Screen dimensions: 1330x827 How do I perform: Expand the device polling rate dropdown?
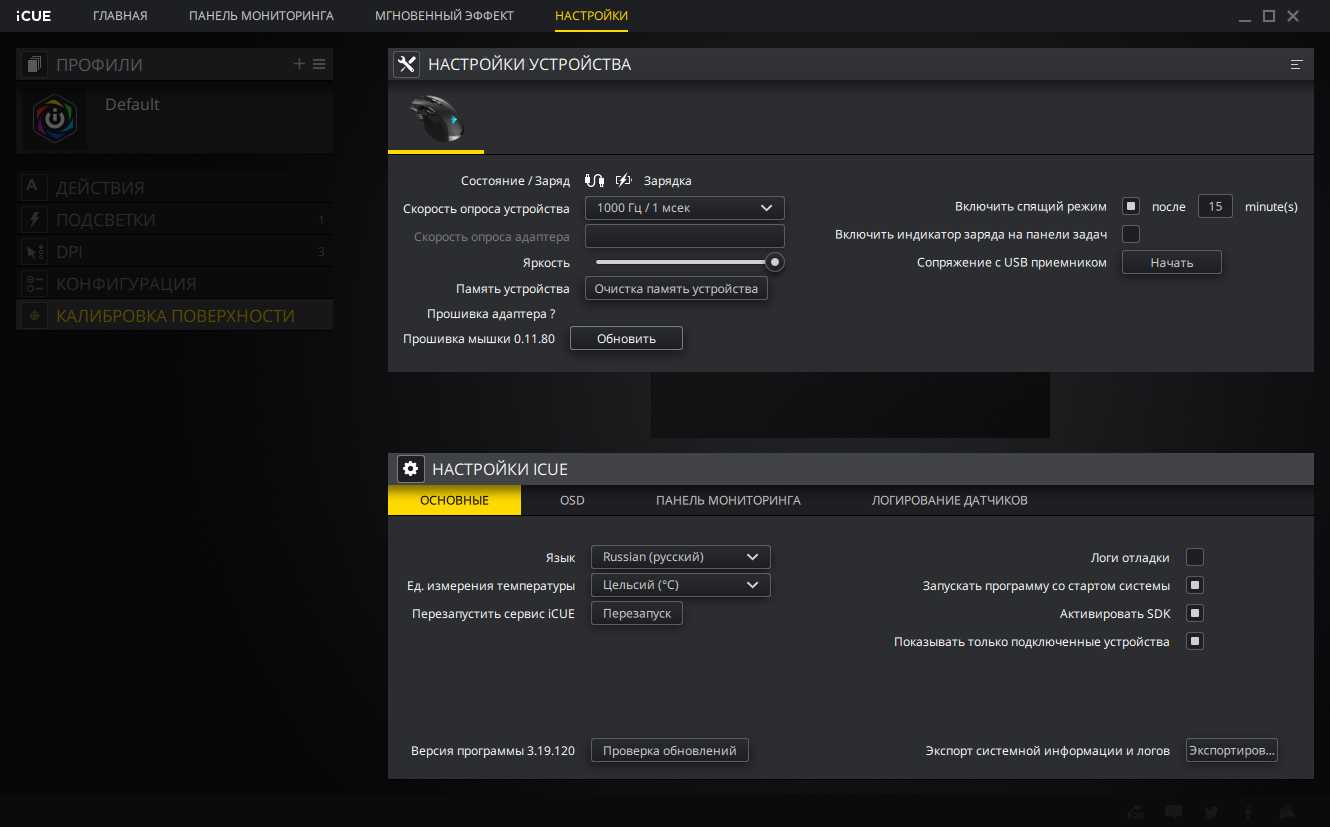coord(684,208)
